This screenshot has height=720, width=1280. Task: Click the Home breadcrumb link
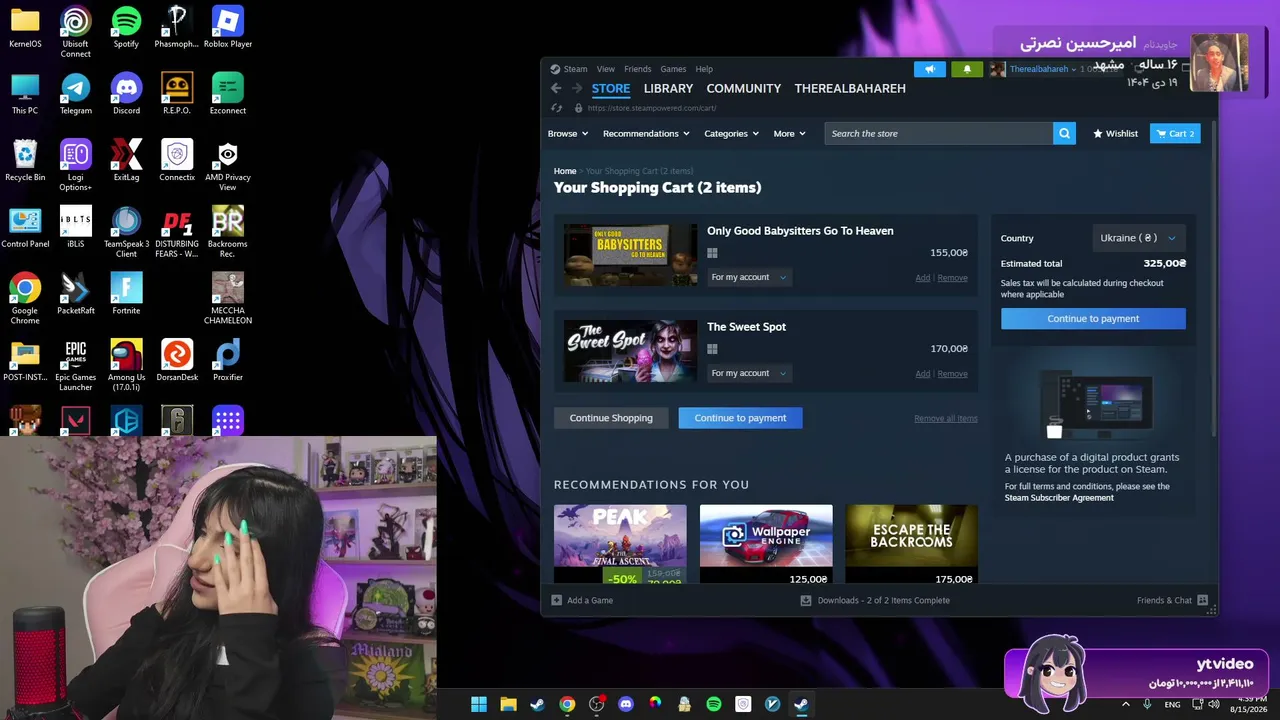coord(565,171)
